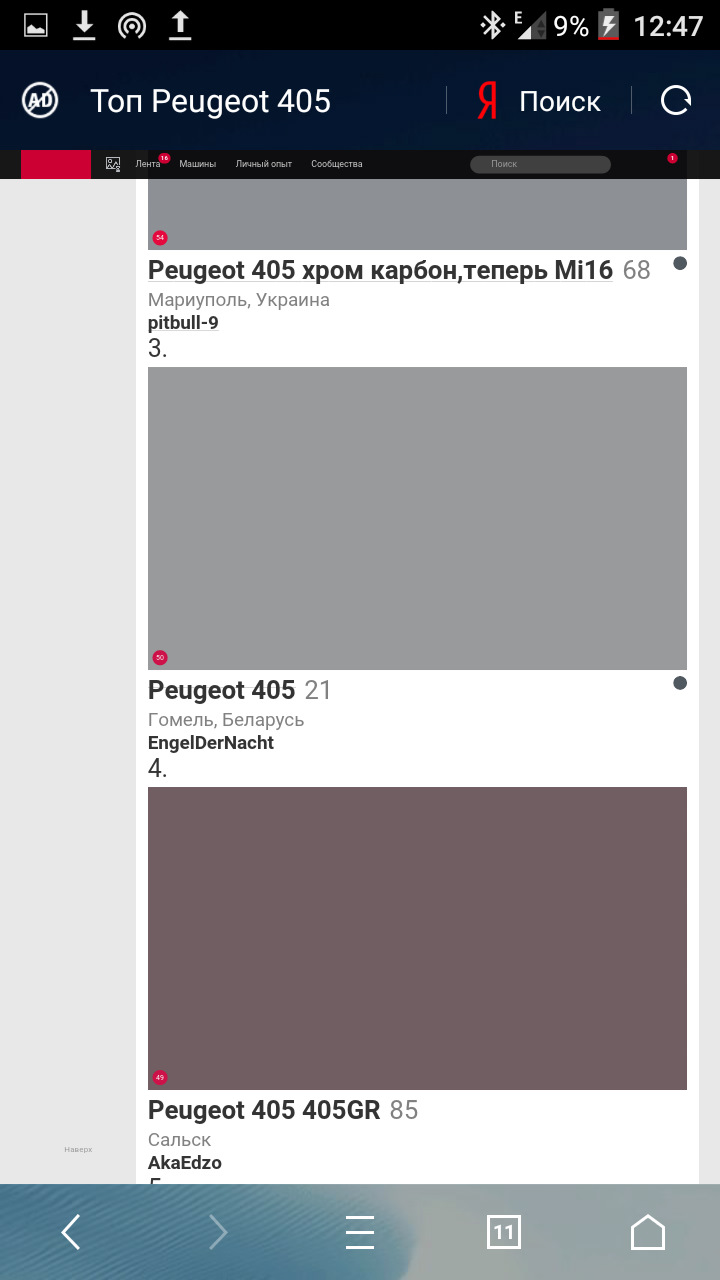The width and height of the screenshot is (720, 1280).
Task: Open the browser hamburger menu
Action: [360, 1232]
